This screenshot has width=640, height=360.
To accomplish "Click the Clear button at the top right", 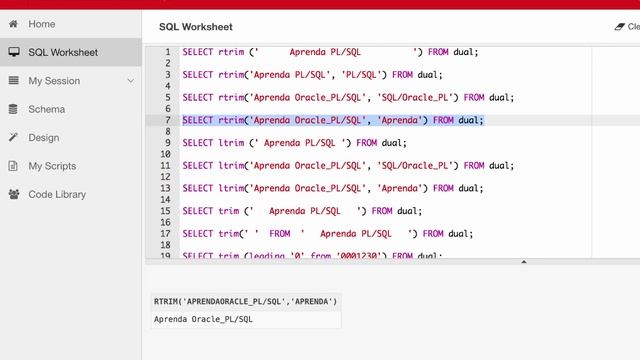I will 627,27.
